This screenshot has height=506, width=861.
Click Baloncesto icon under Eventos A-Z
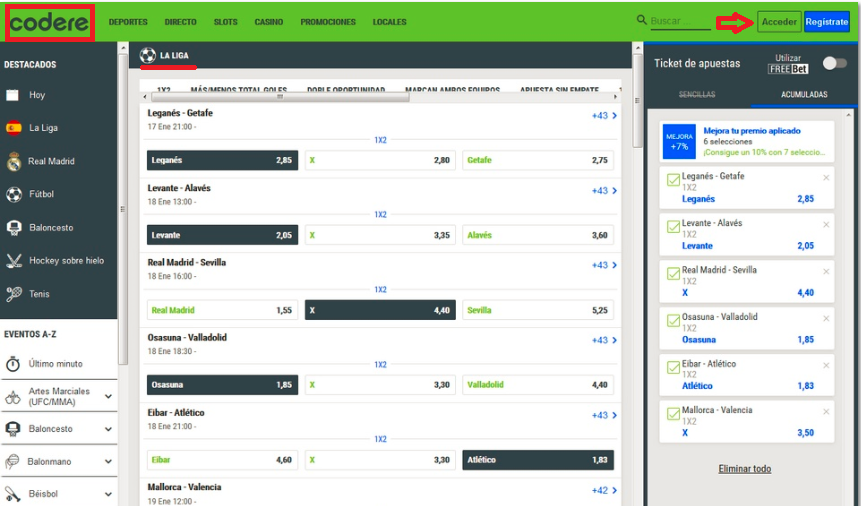pyautogui.click(x=13, y=429)
